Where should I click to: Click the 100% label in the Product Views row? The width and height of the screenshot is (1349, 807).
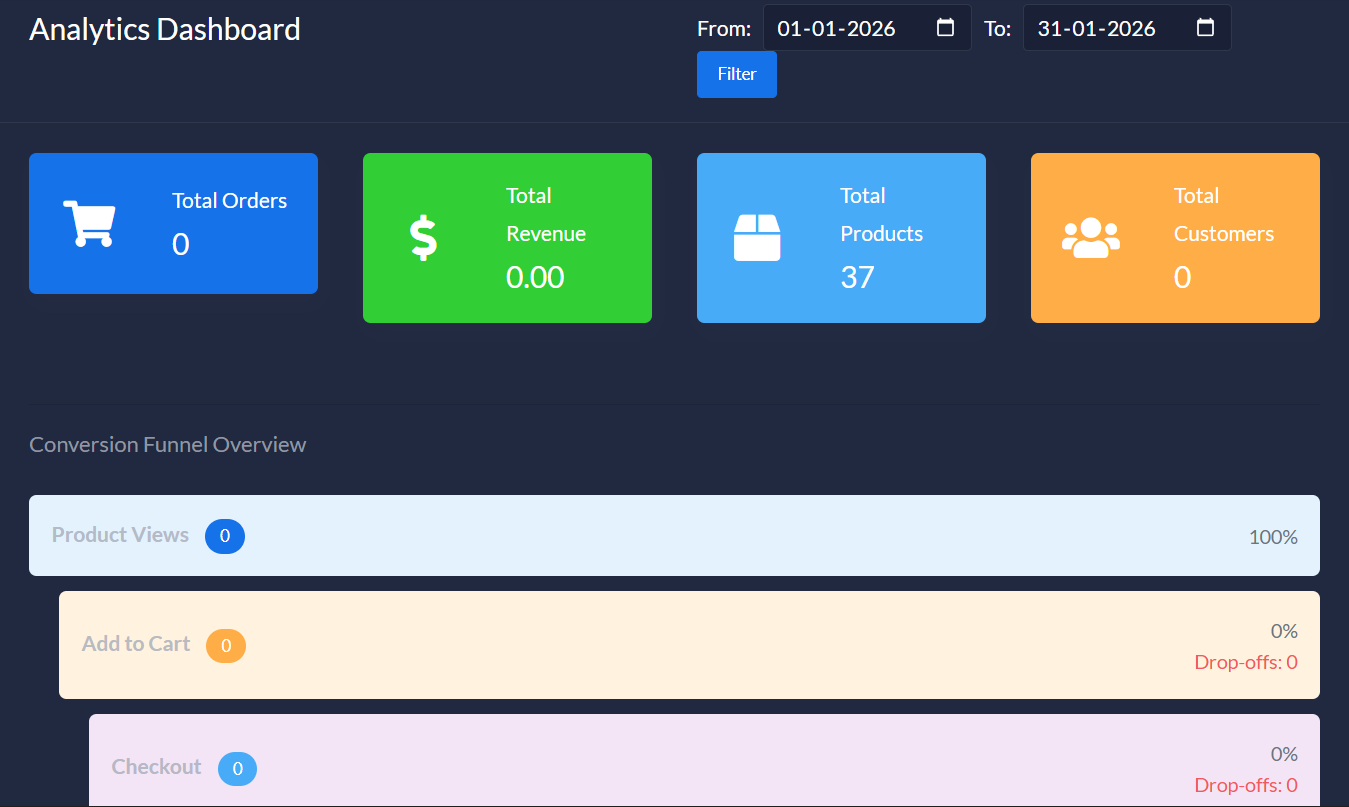(1272, 536)
